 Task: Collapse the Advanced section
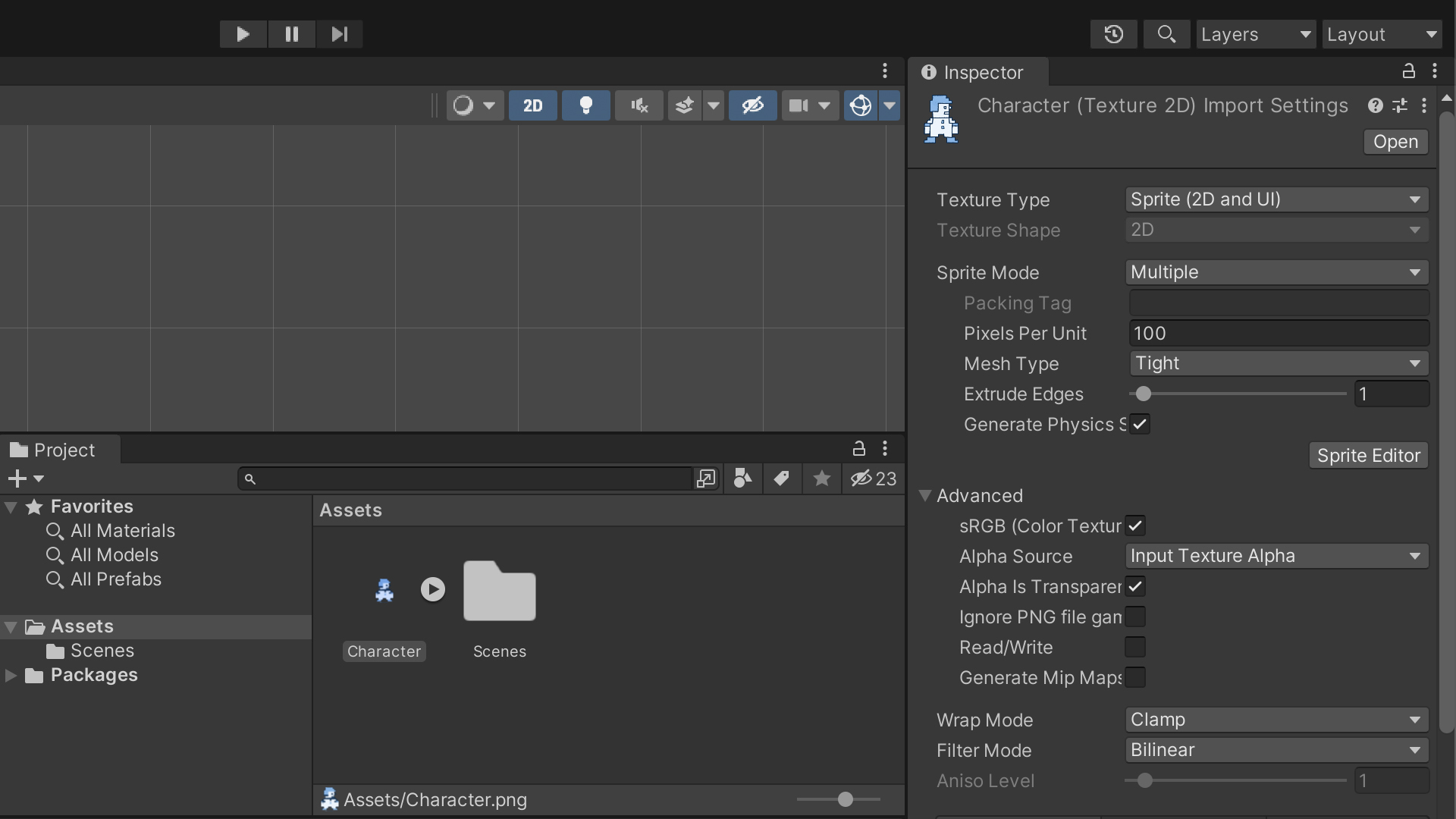pos(925,495)
